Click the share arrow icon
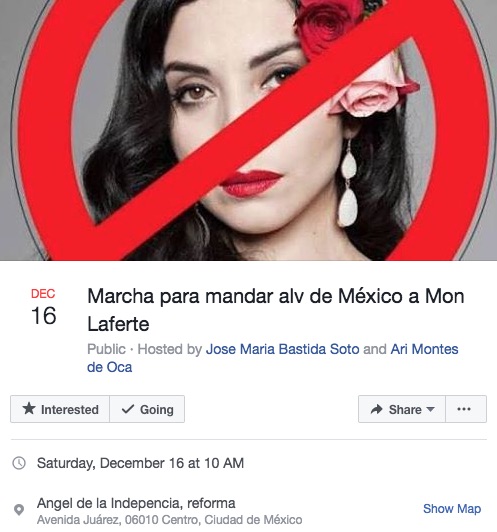The width and height of the screenshot is (497, 532). tap(376, 409)
